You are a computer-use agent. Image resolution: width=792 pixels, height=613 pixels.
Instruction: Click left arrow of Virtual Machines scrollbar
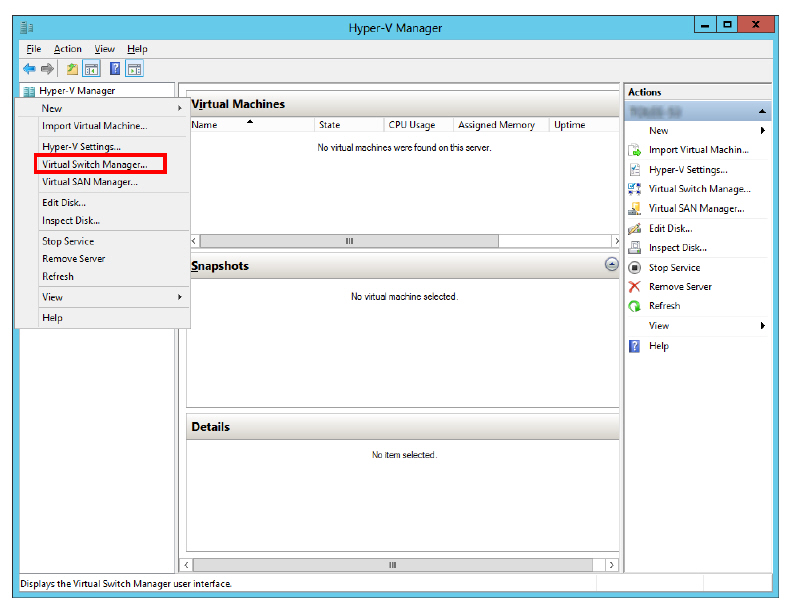194,241
